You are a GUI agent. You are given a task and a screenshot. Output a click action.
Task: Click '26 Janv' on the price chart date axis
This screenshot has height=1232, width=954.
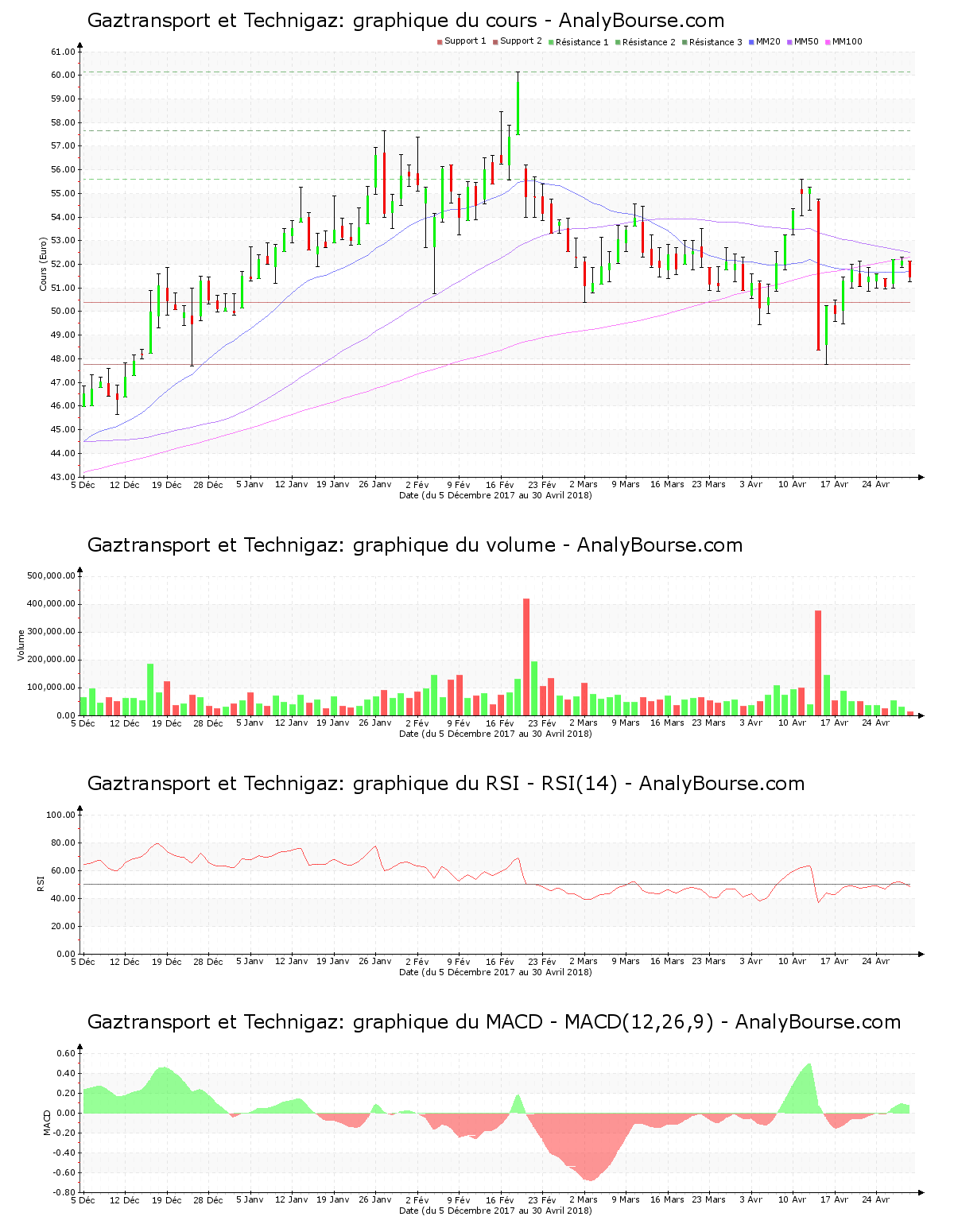coord(374,485)
